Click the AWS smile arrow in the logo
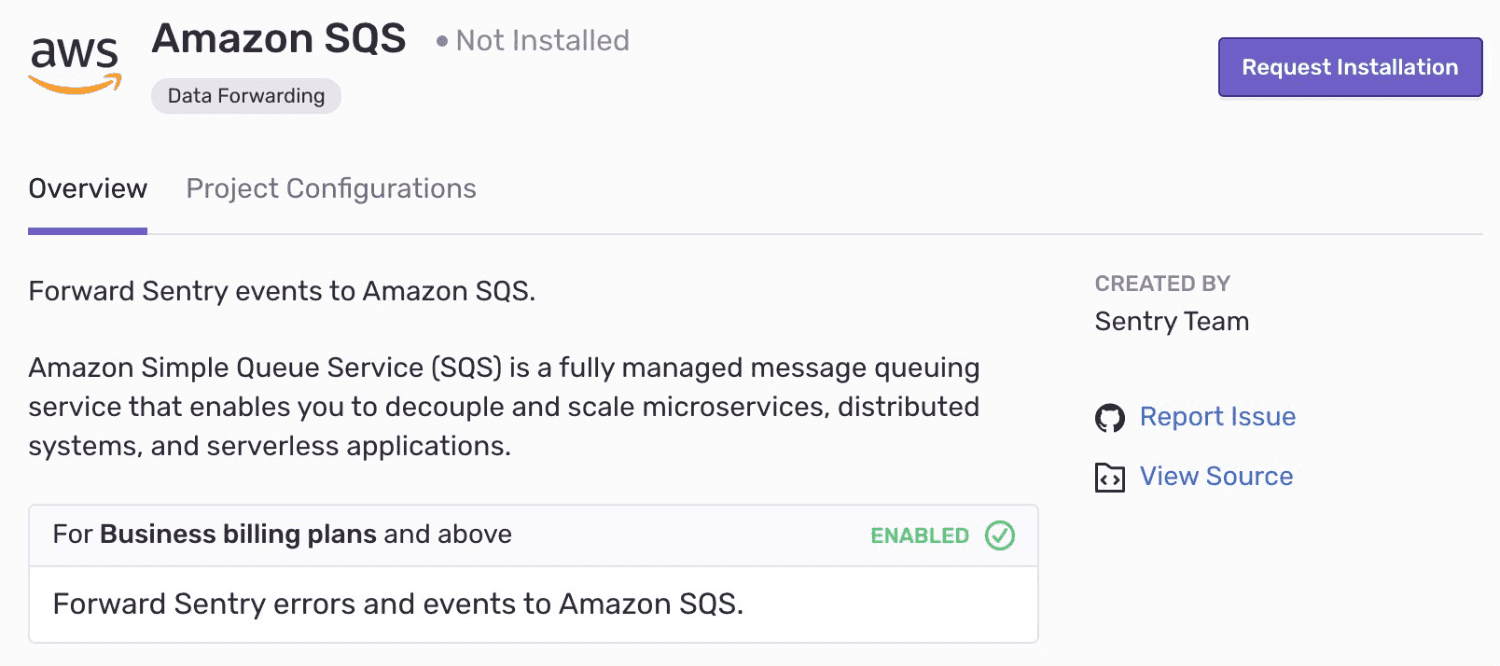1500x666 pixels. click(x=73, y=82)
